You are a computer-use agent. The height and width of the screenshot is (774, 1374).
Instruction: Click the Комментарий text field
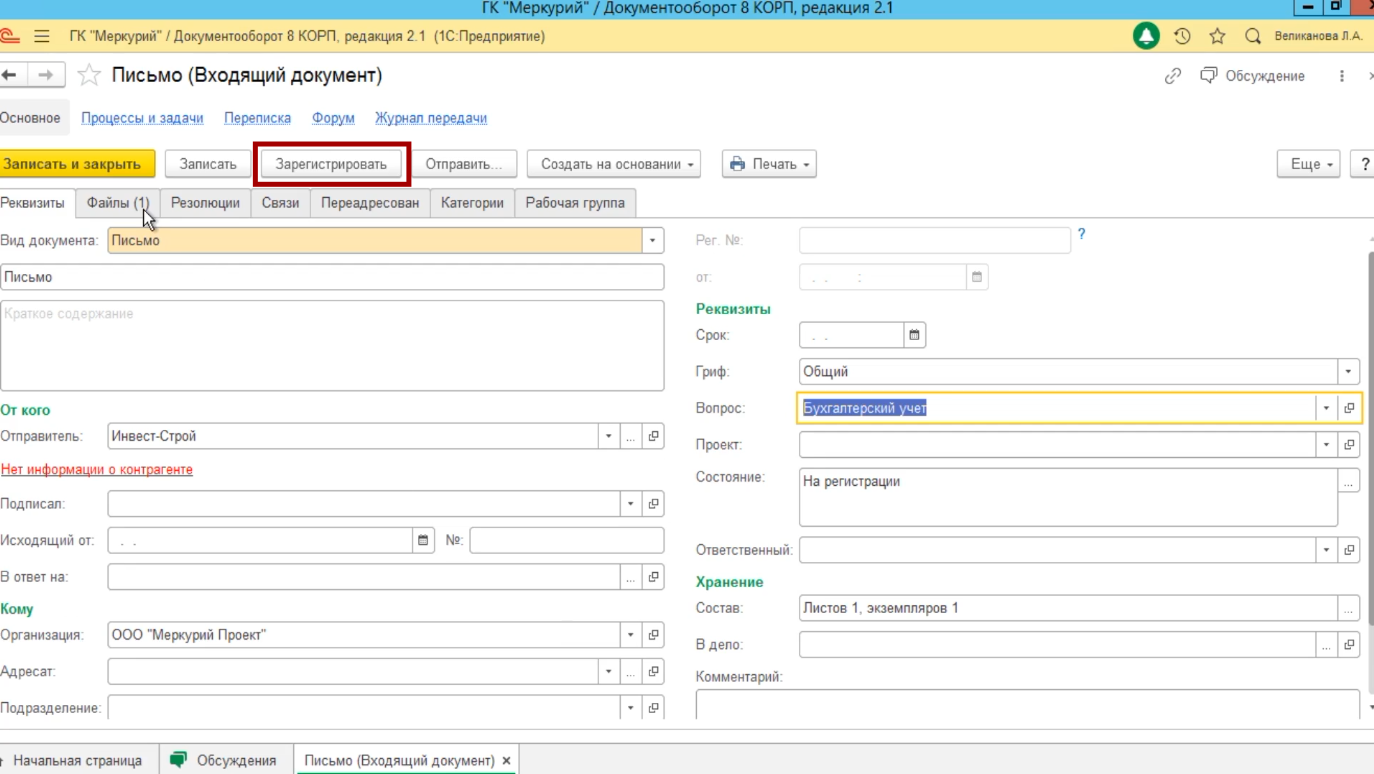[1028, 705]
